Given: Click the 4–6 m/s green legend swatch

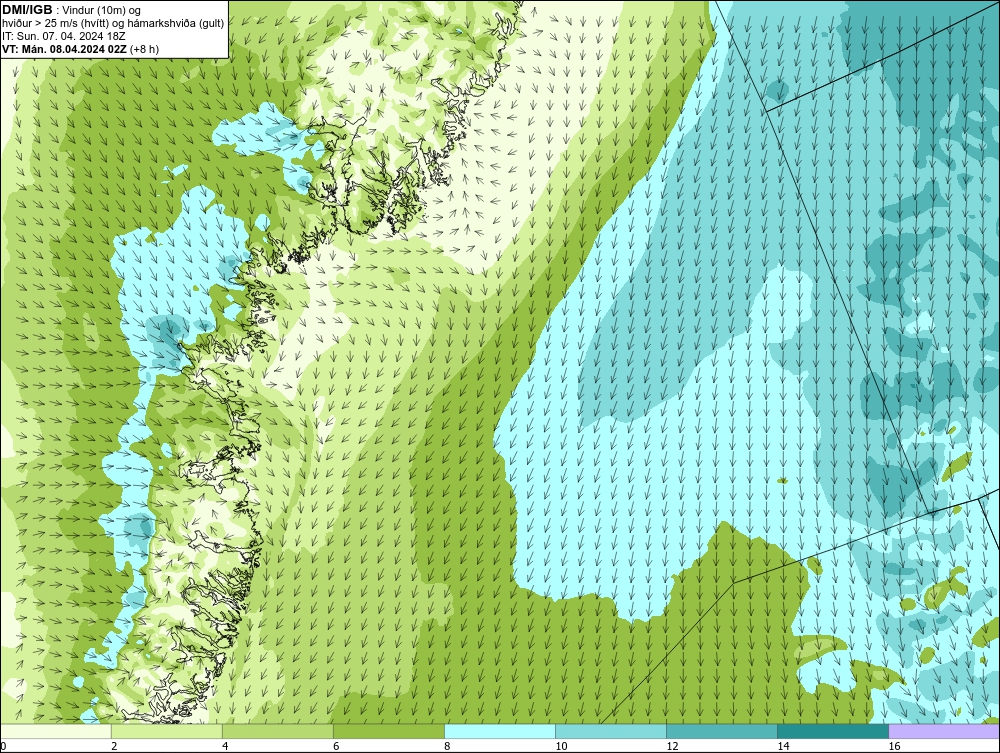Looking at the screenshot, I should click(x=278, y=731).
